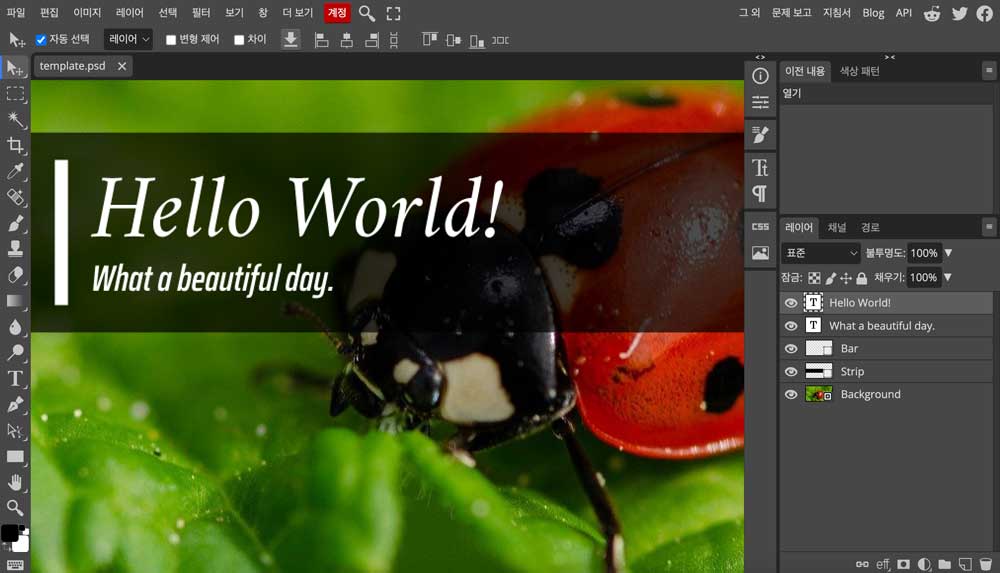Toggle the 자동 선택 checkbox
The width and height of the screenshot is (1000, 573).
41,40
